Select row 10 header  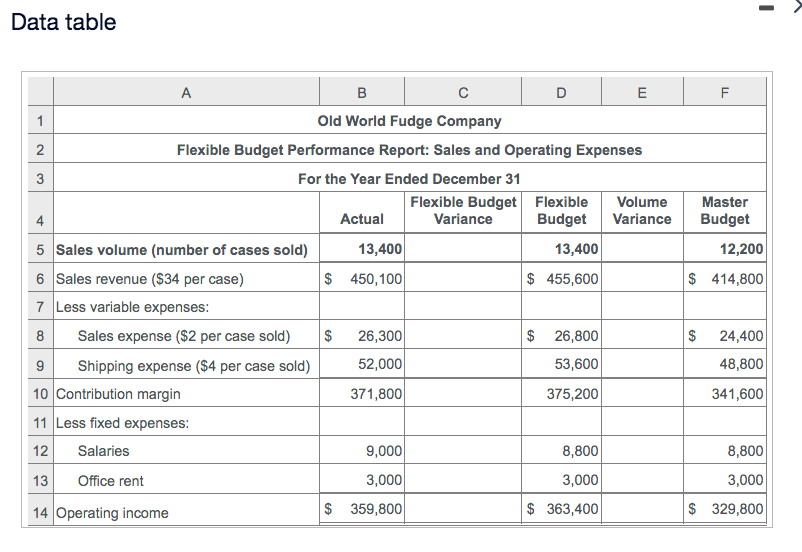(40, 394)
